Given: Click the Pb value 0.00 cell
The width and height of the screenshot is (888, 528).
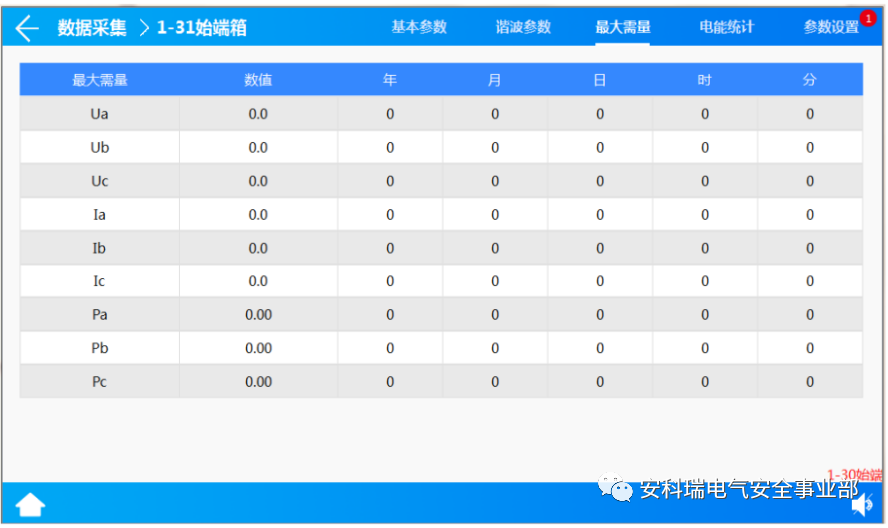Looking at the screenshot, I should tap(258, 348).
